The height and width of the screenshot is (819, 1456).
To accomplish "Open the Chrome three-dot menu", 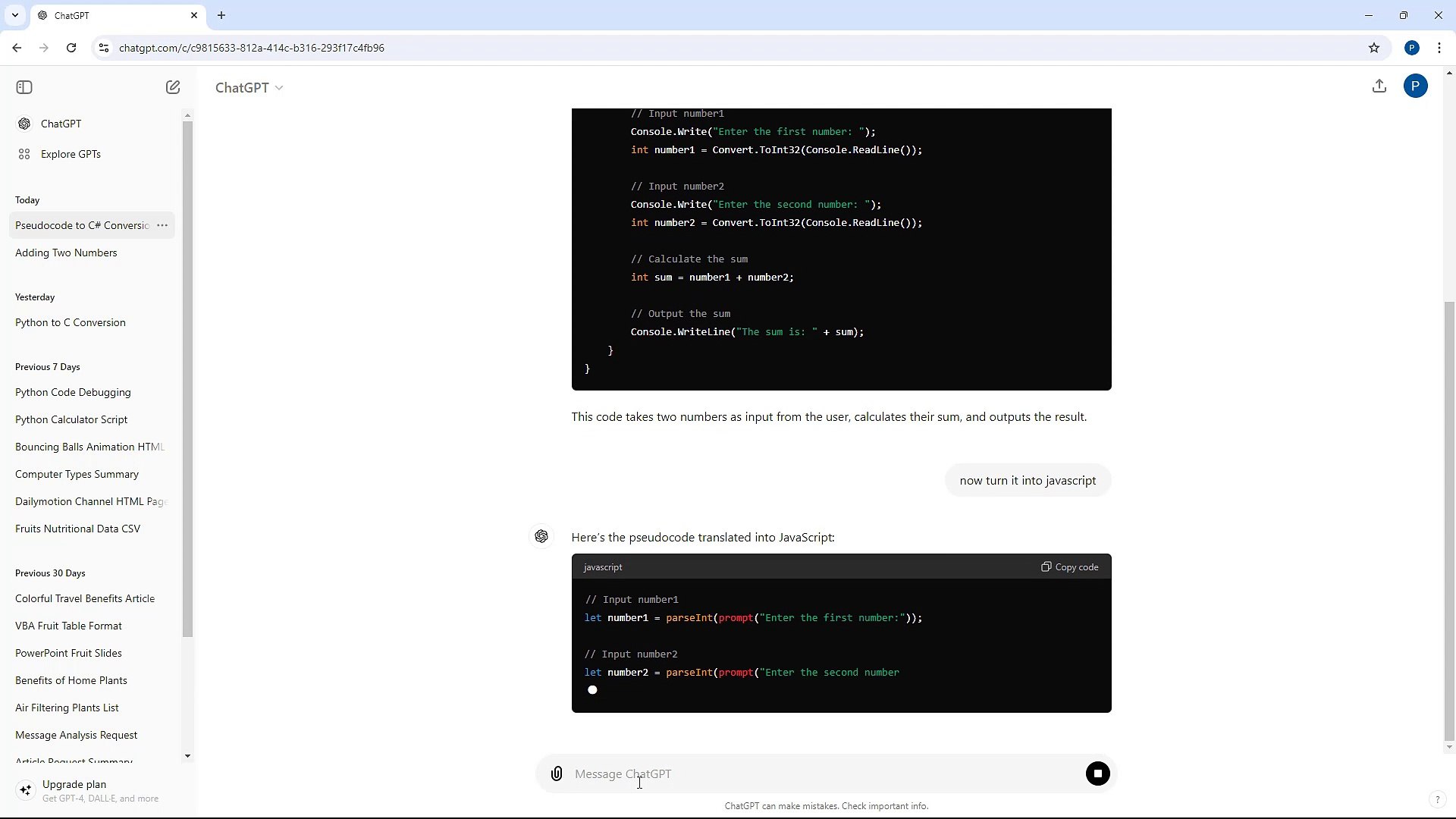I will (1440, 48).
